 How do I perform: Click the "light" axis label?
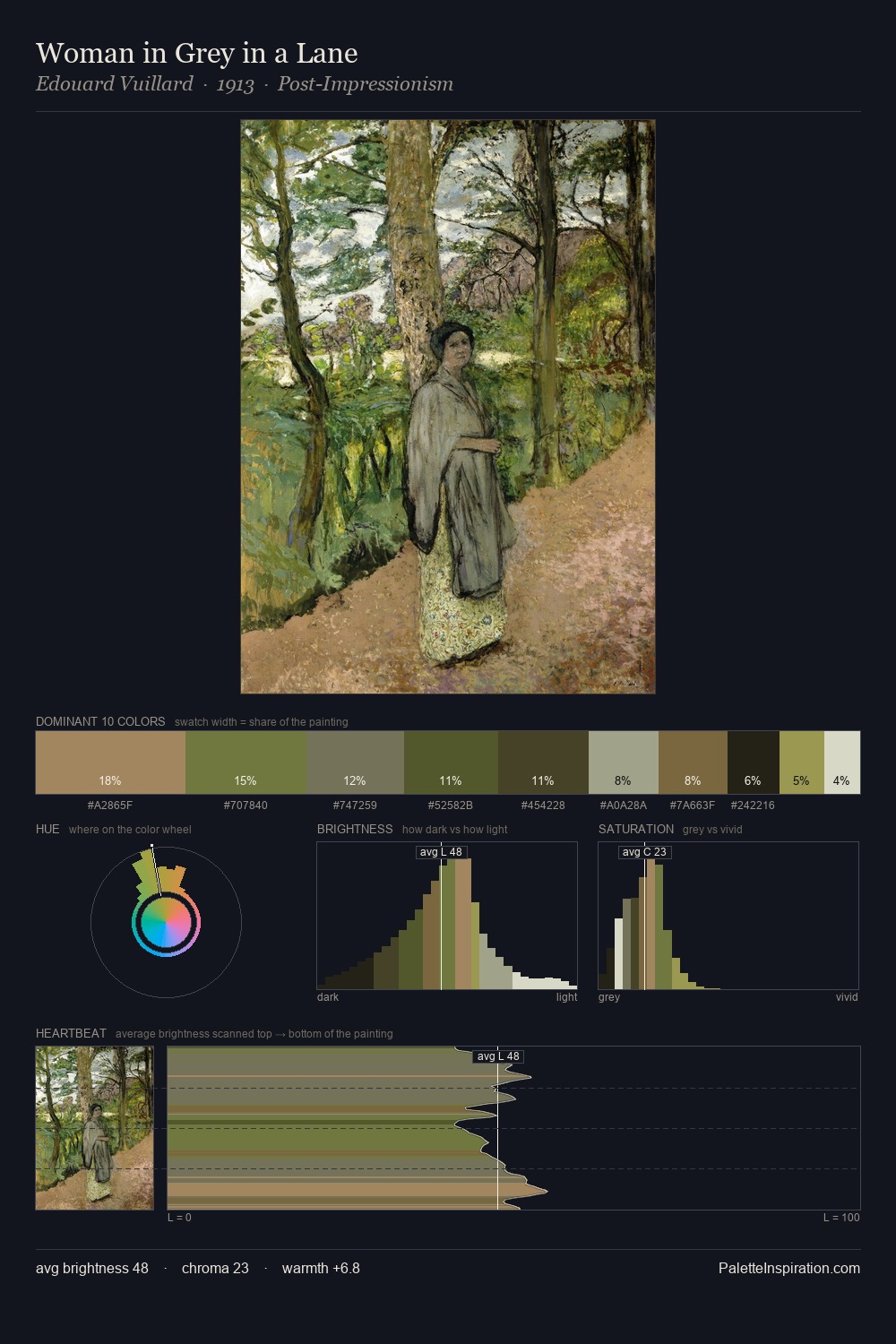567,997
